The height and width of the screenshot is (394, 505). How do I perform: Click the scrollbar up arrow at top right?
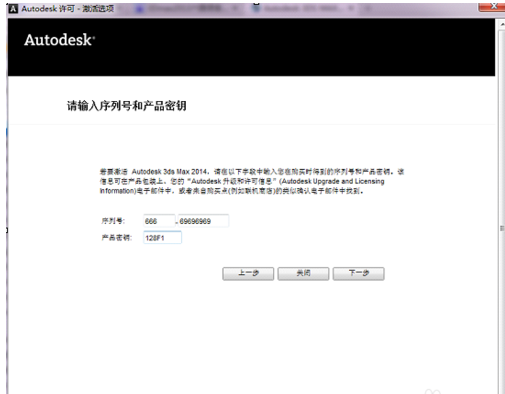(502, 25)
